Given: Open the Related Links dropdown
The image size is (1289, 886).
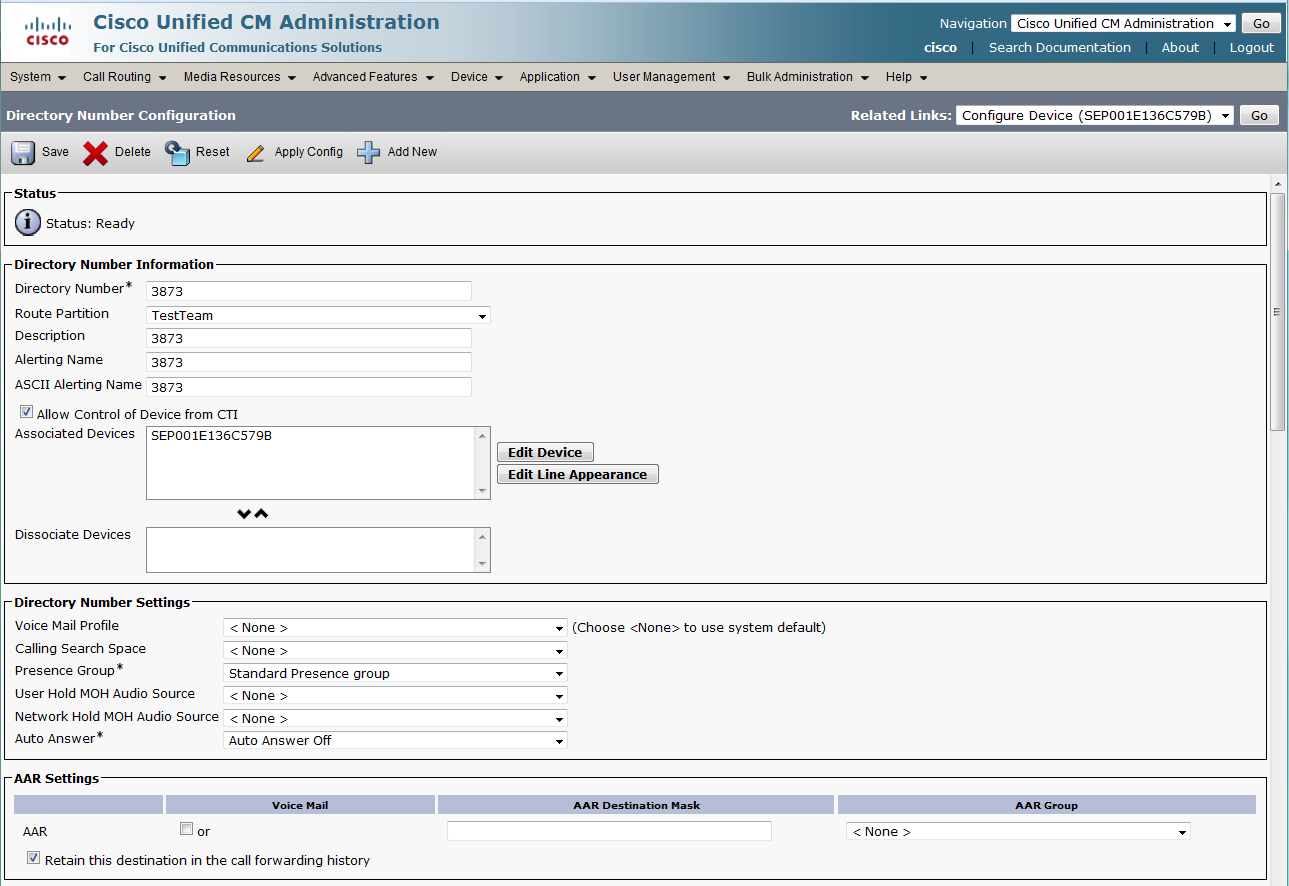Looking at the screenshot, I should (1095, 116).
